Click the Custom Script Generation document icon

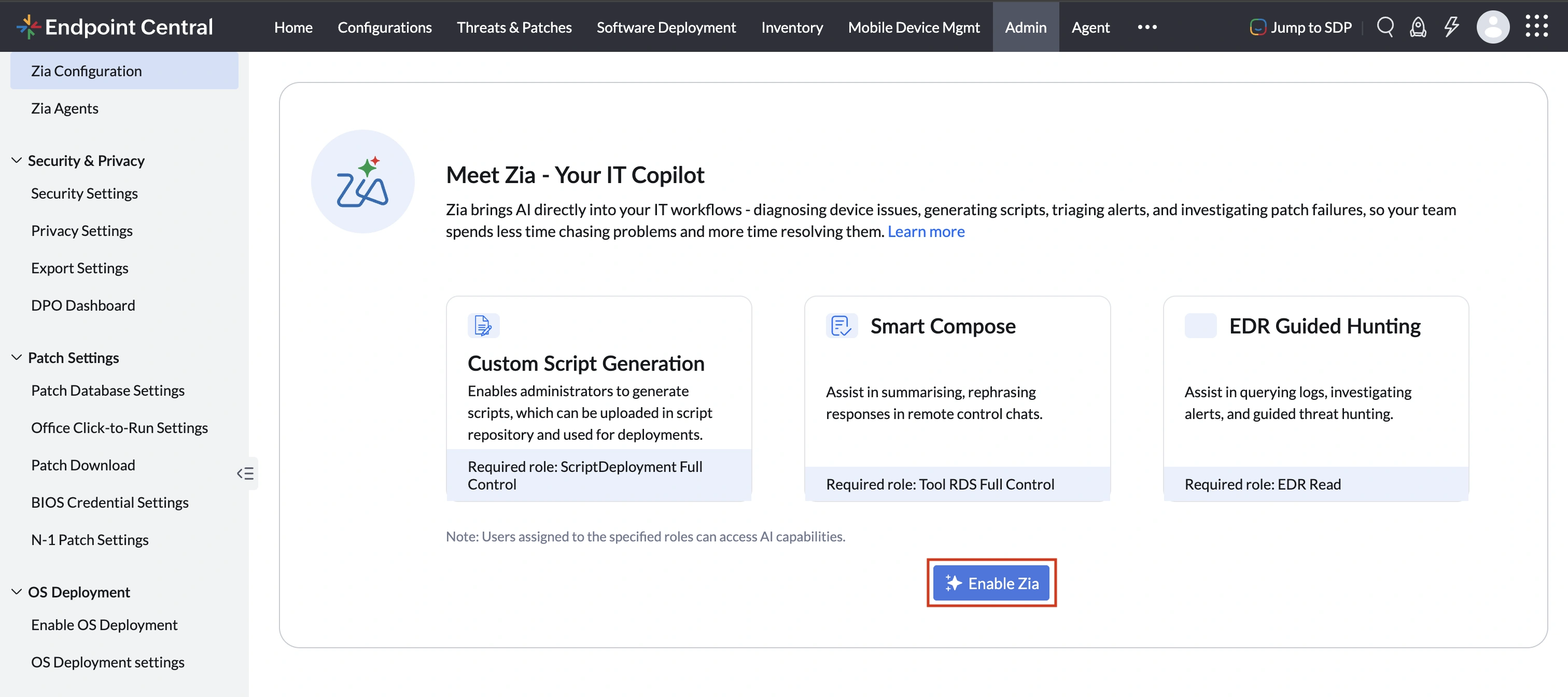click(483, 326)
